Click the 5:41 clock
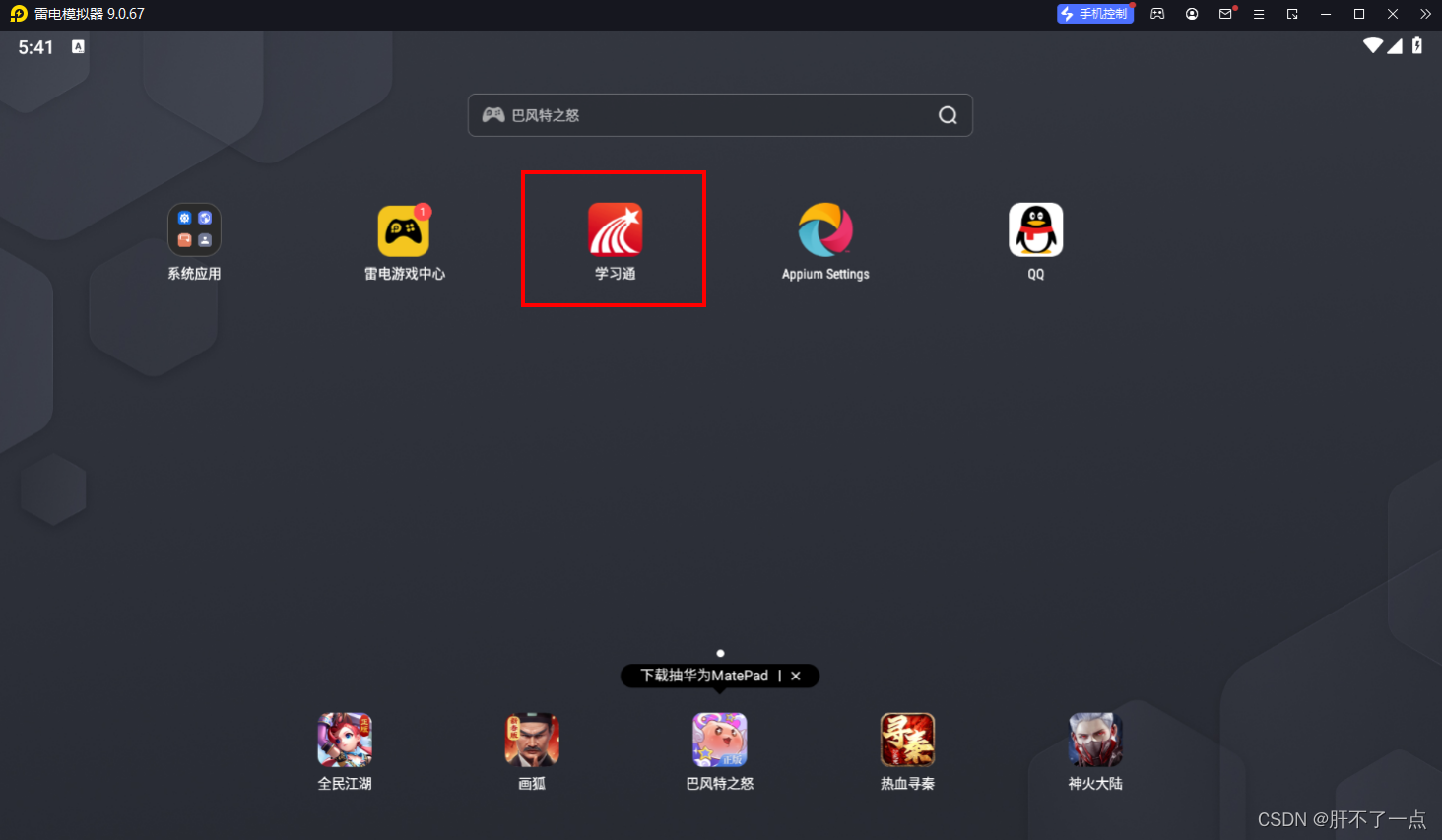Screen dimensions: 1442x840 point(35,47)
